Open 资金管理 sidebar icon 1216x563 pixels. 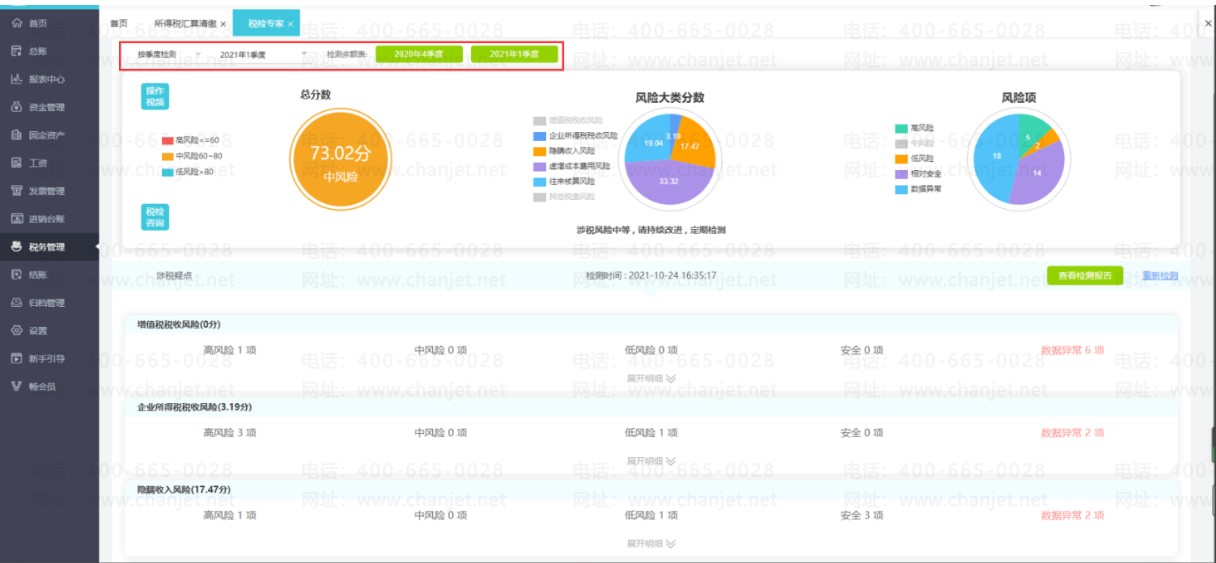pyautogui.click(x=17, y=106)
